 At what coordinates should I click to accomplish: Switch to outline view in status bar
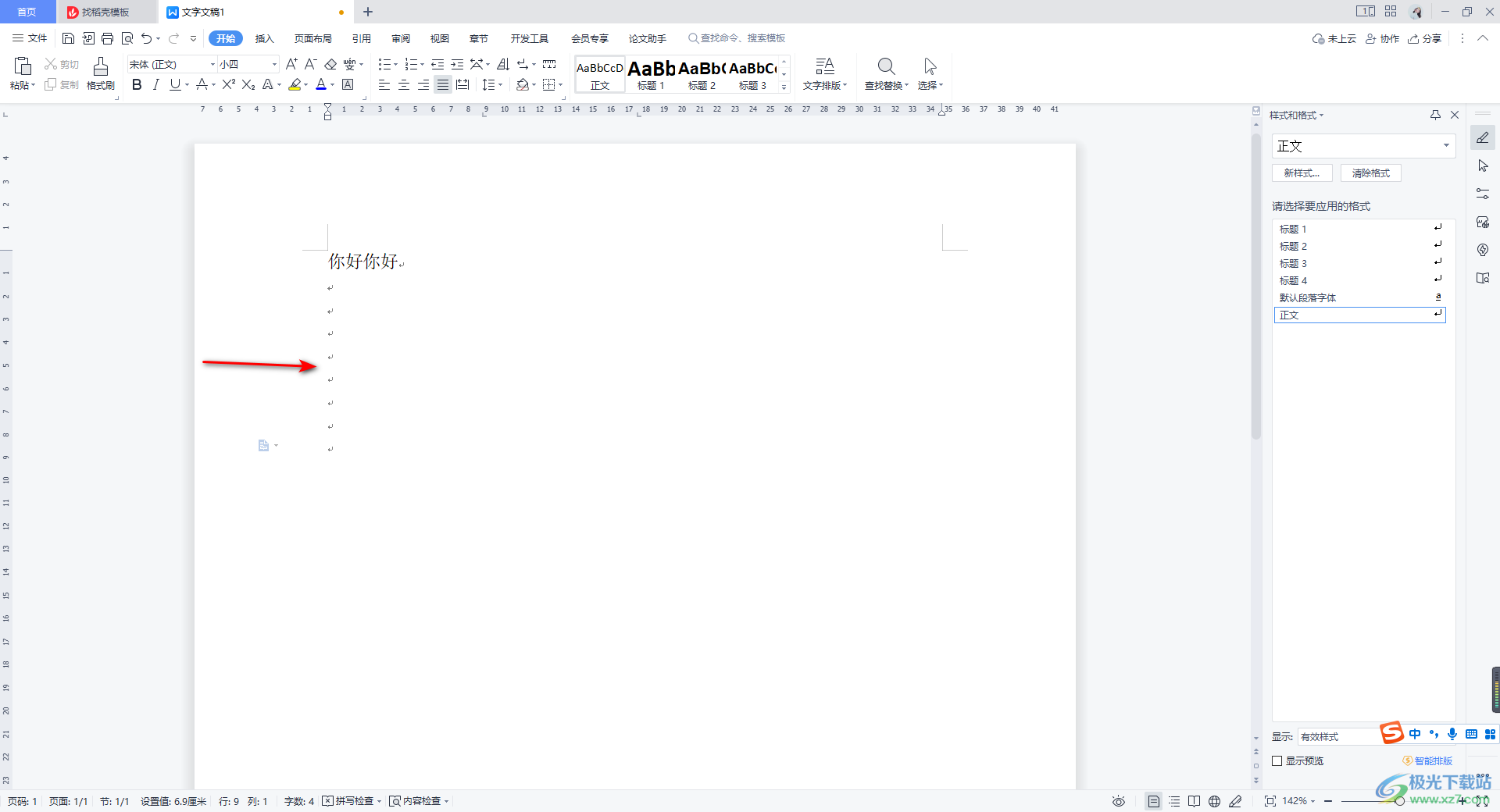click(x=1174, y=801)
